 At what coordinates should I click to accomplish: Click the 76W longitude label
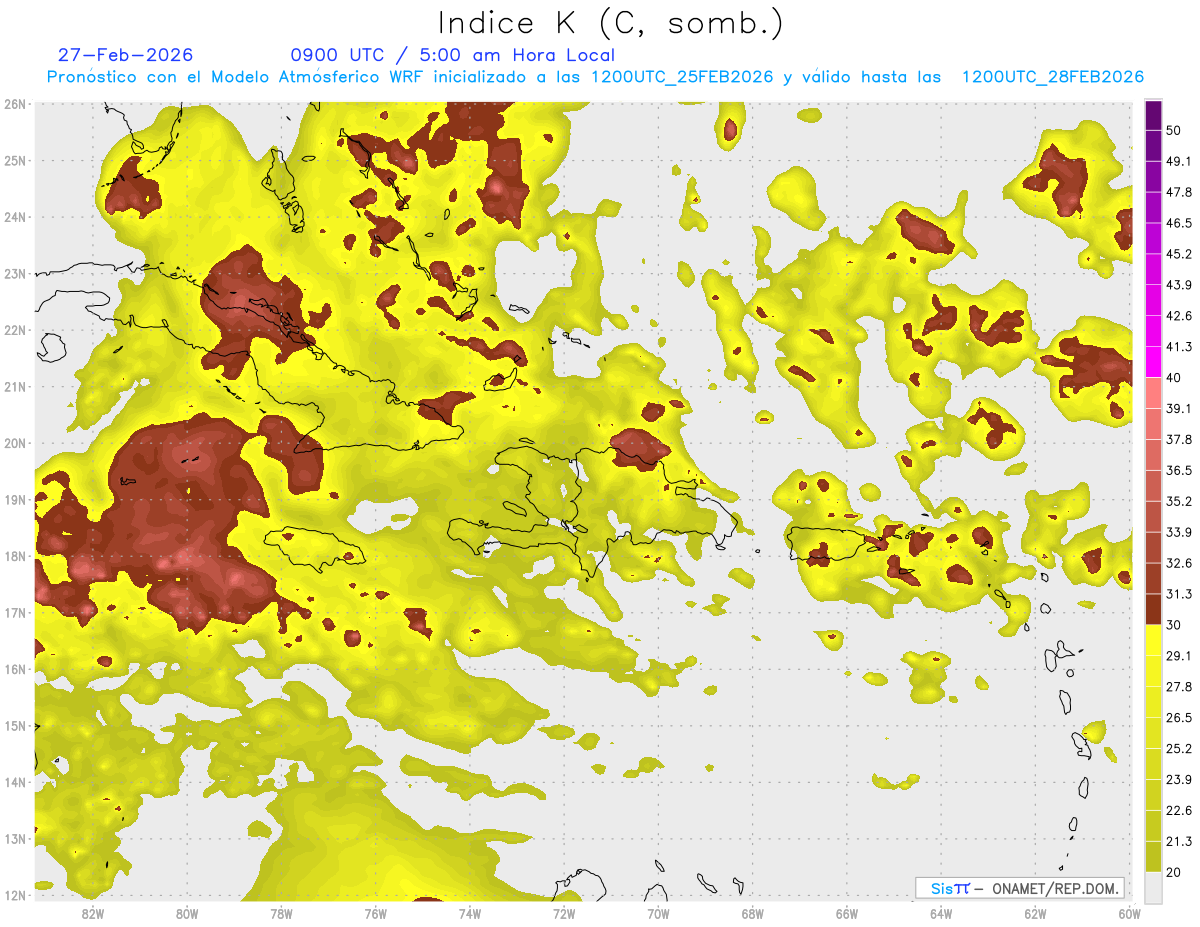[x=376, y=913]
